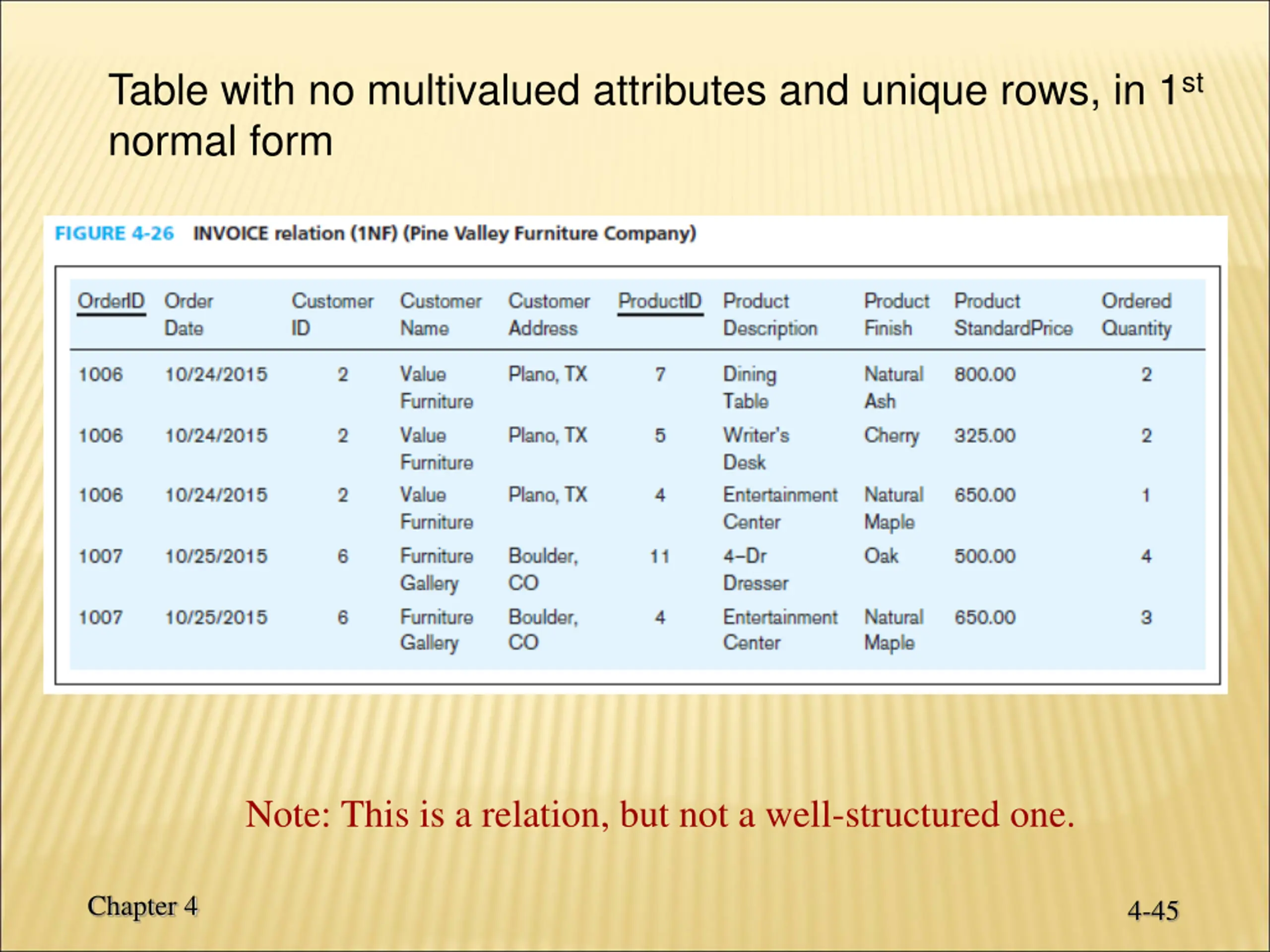Click the Customer Name column header
1270x952 pixels.
pos(441,314)
